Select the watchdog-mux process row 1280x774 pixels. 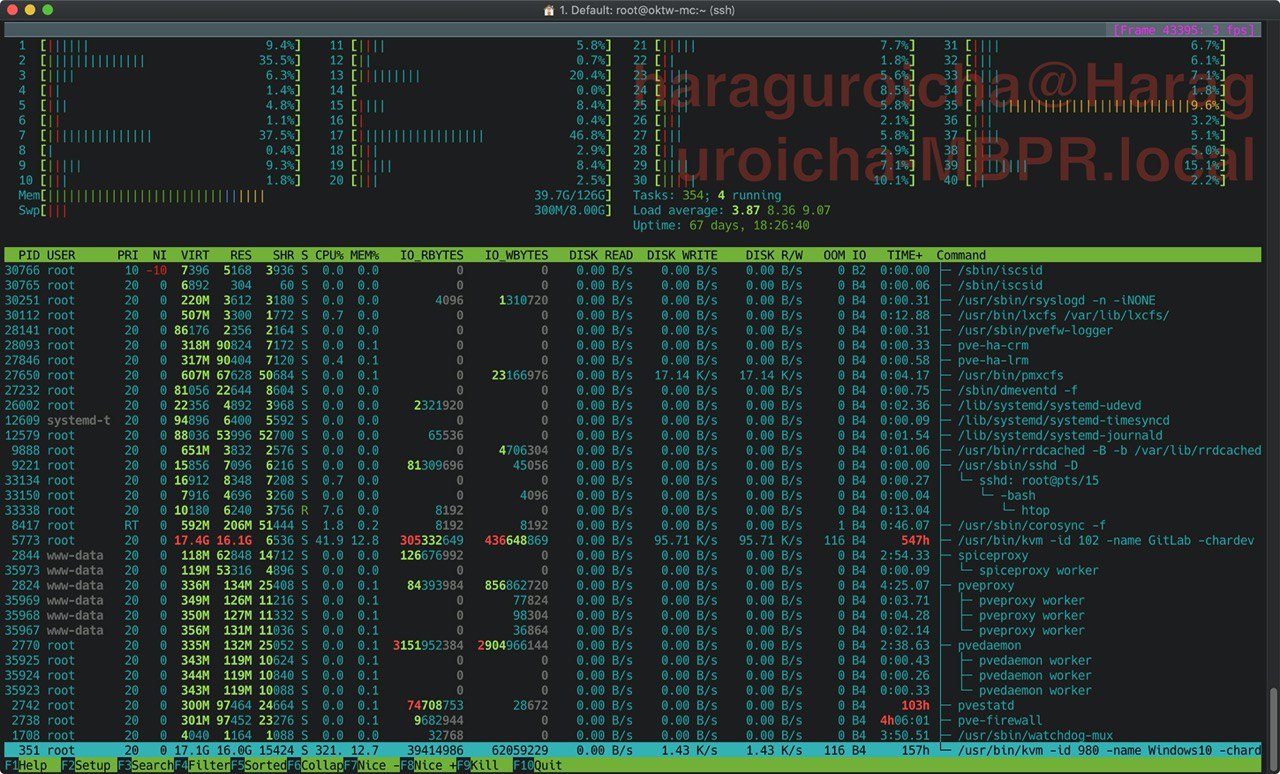633,735
